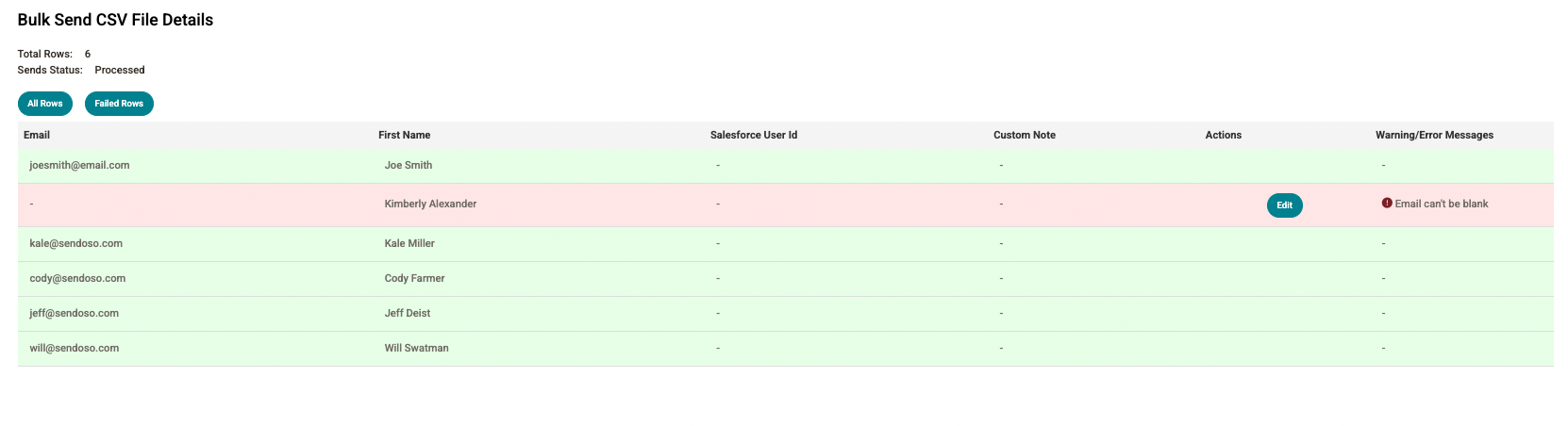1568x426 pixels.
Task: Click the Warning/Error Messages column header
Action: [x=1434, y=135]
